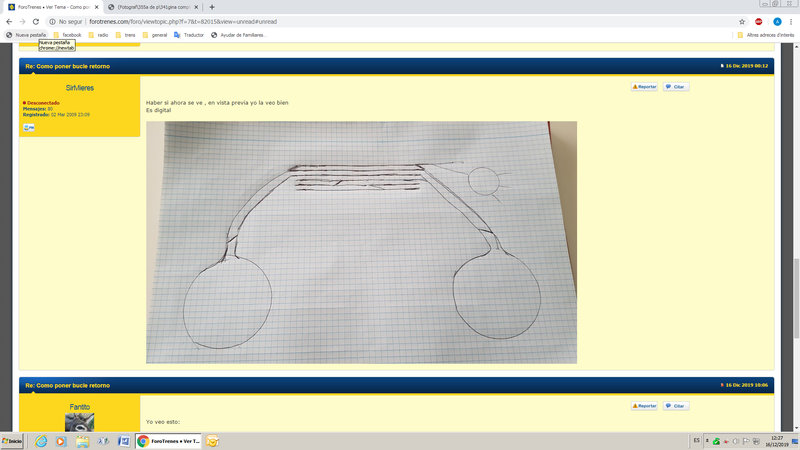Open the Word icon in the taskbar

tap(124, 441)
